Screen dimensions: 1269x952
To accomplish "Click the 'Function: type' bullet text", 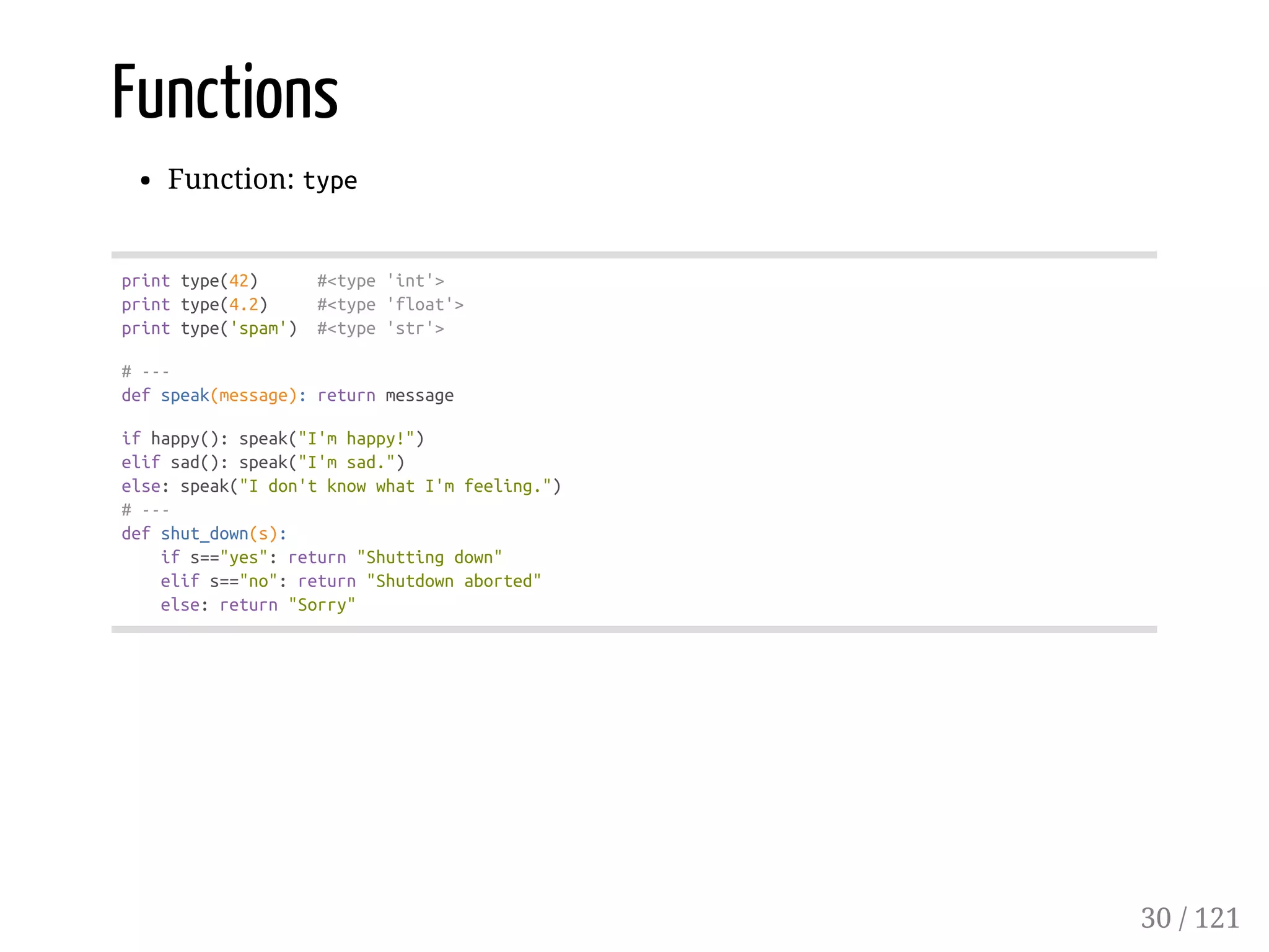I will (262, 180).
